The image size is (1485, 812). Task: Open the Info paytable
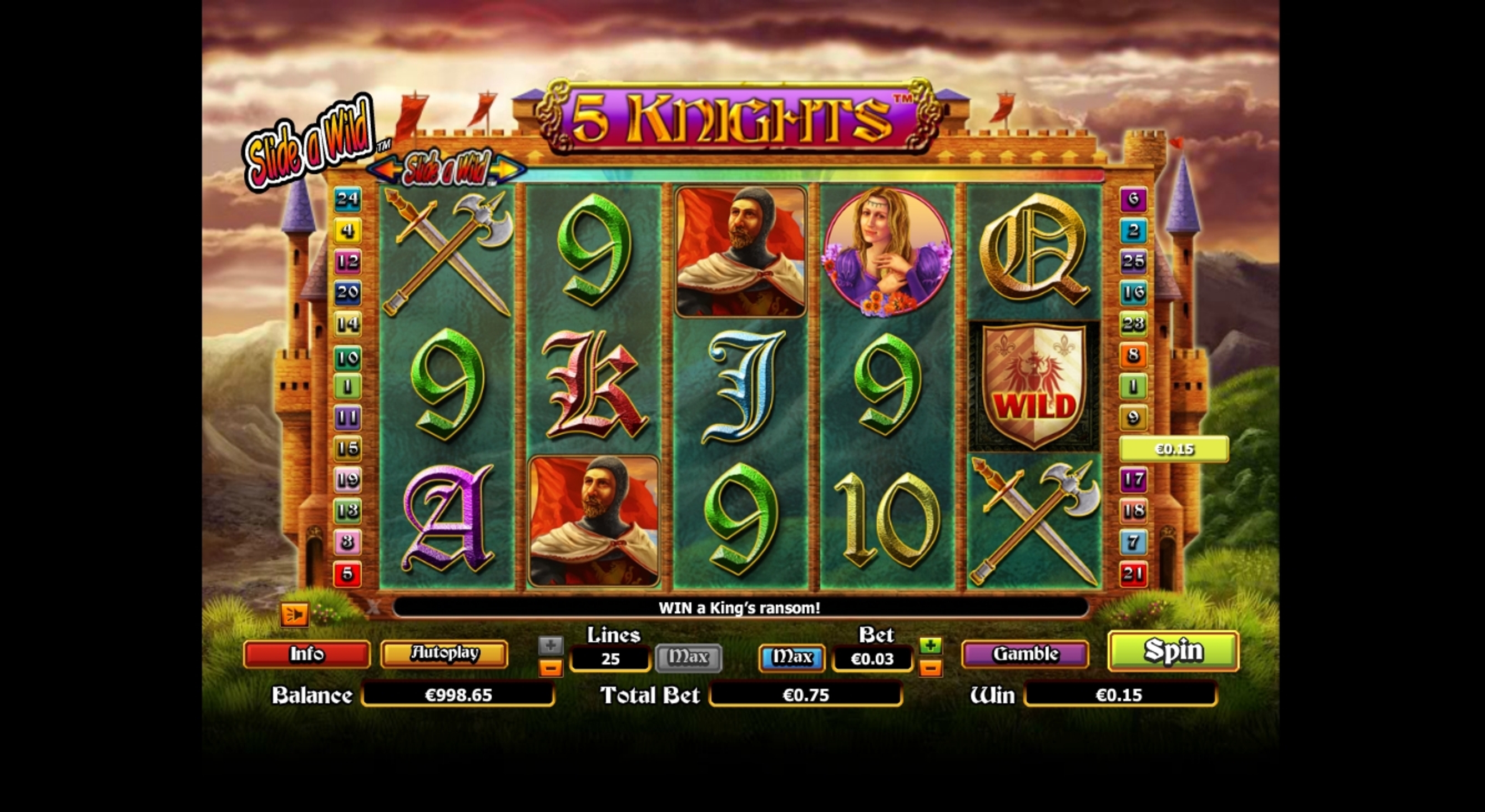[306, 654]
